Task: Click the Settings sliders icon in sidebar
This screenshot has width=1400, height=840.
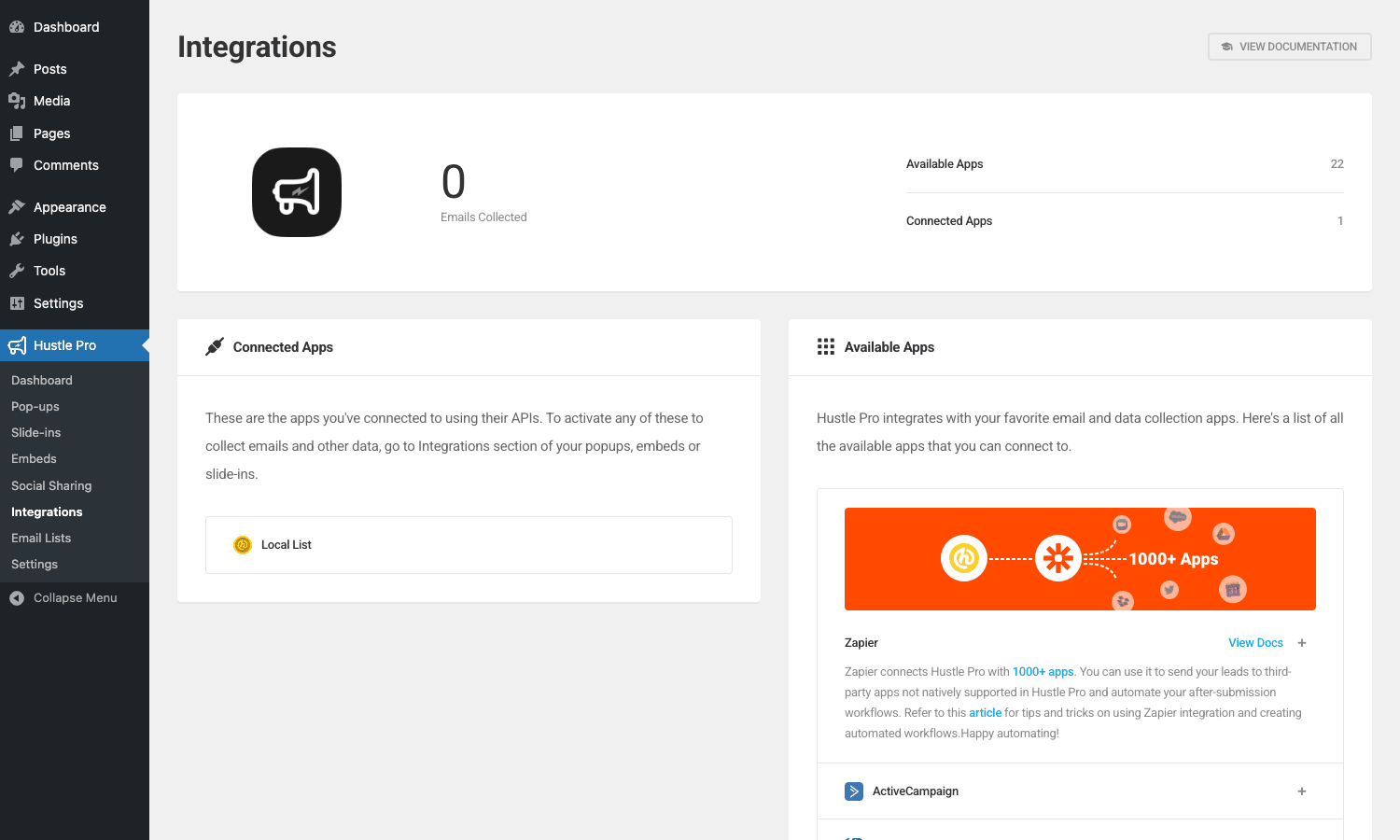Action: tap(17, 303)
